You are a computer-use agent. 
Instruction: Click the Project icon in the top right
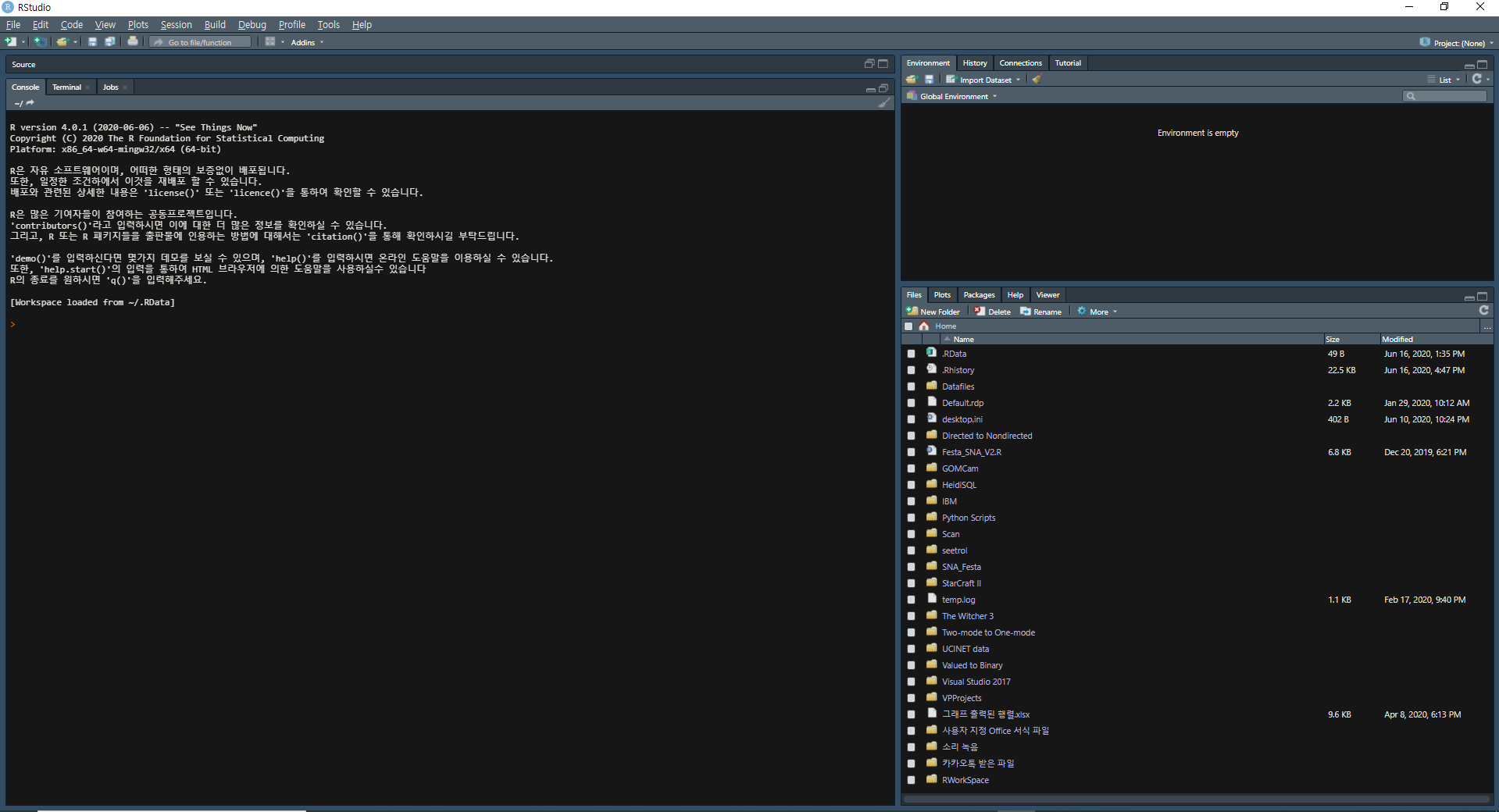(x=1425, y=42)
